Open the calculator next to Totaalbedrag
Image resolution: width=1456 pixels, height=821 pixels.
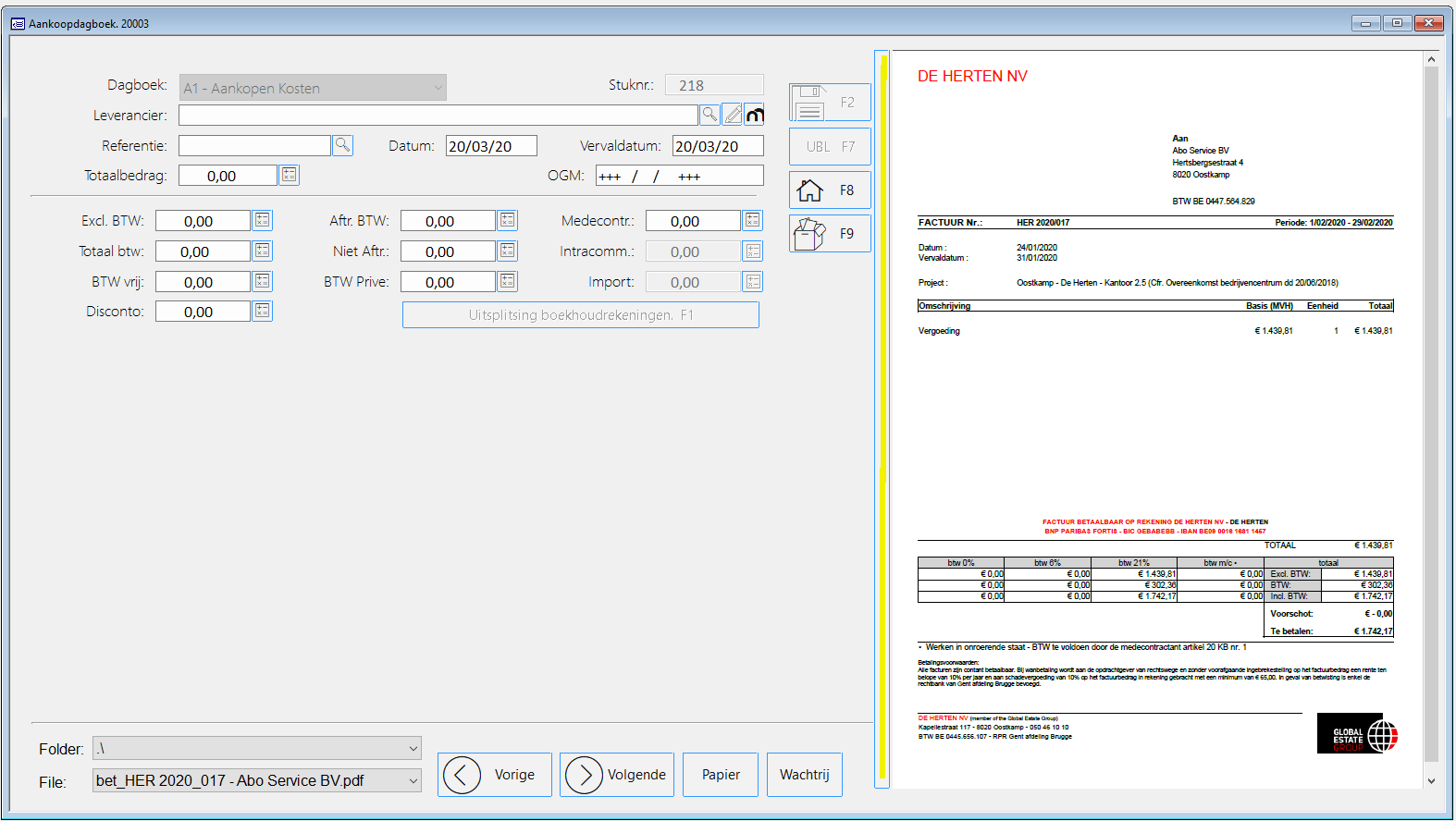click(289, 176)
